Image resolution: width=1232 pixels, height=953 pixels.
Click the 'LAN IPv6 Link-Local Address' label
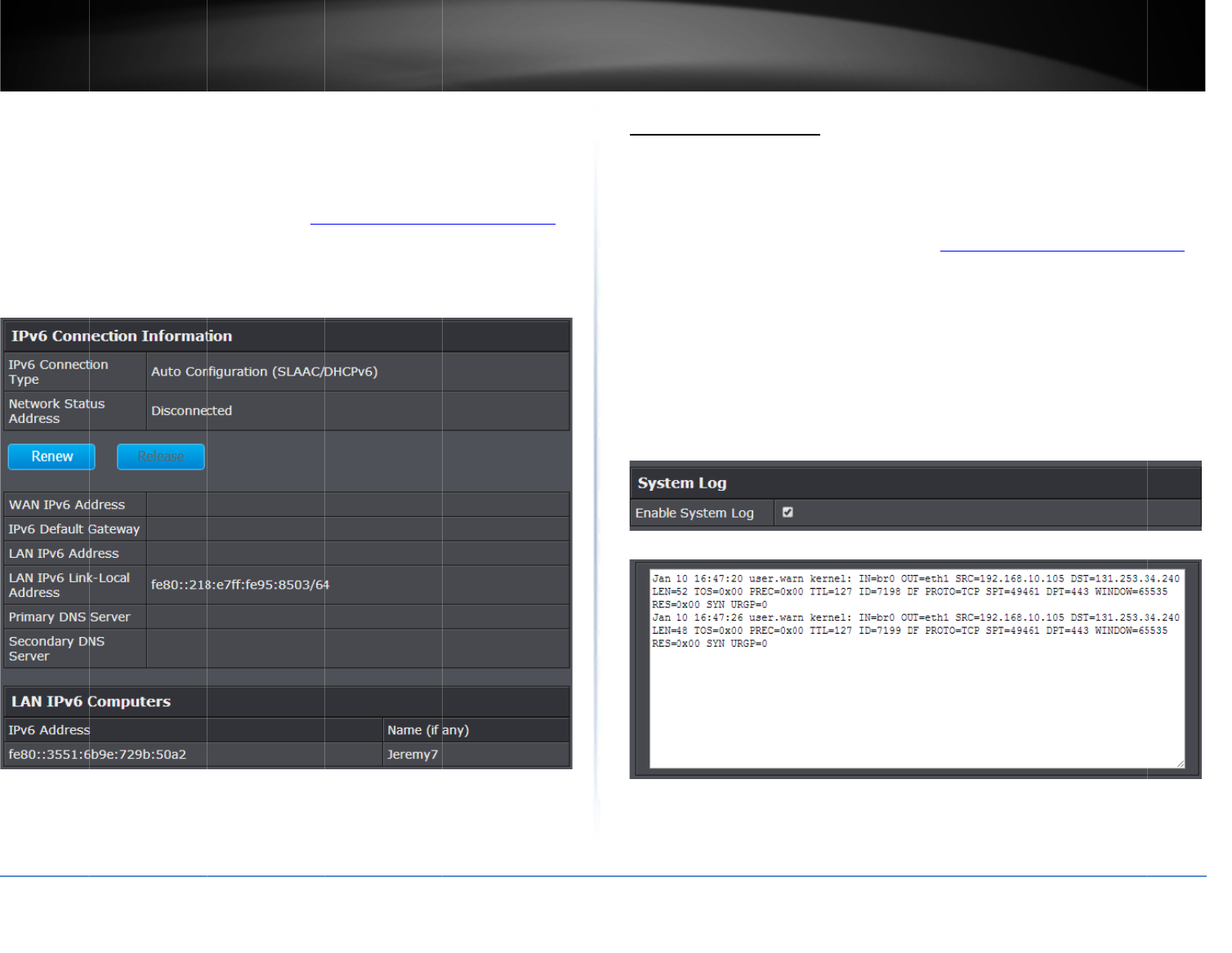(x=69, y=585)
